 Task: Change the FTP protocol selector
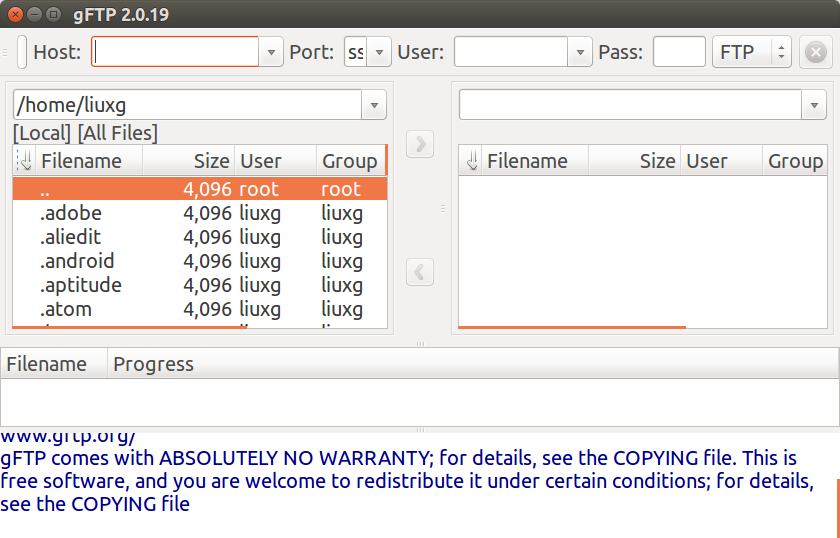(751, 52)
